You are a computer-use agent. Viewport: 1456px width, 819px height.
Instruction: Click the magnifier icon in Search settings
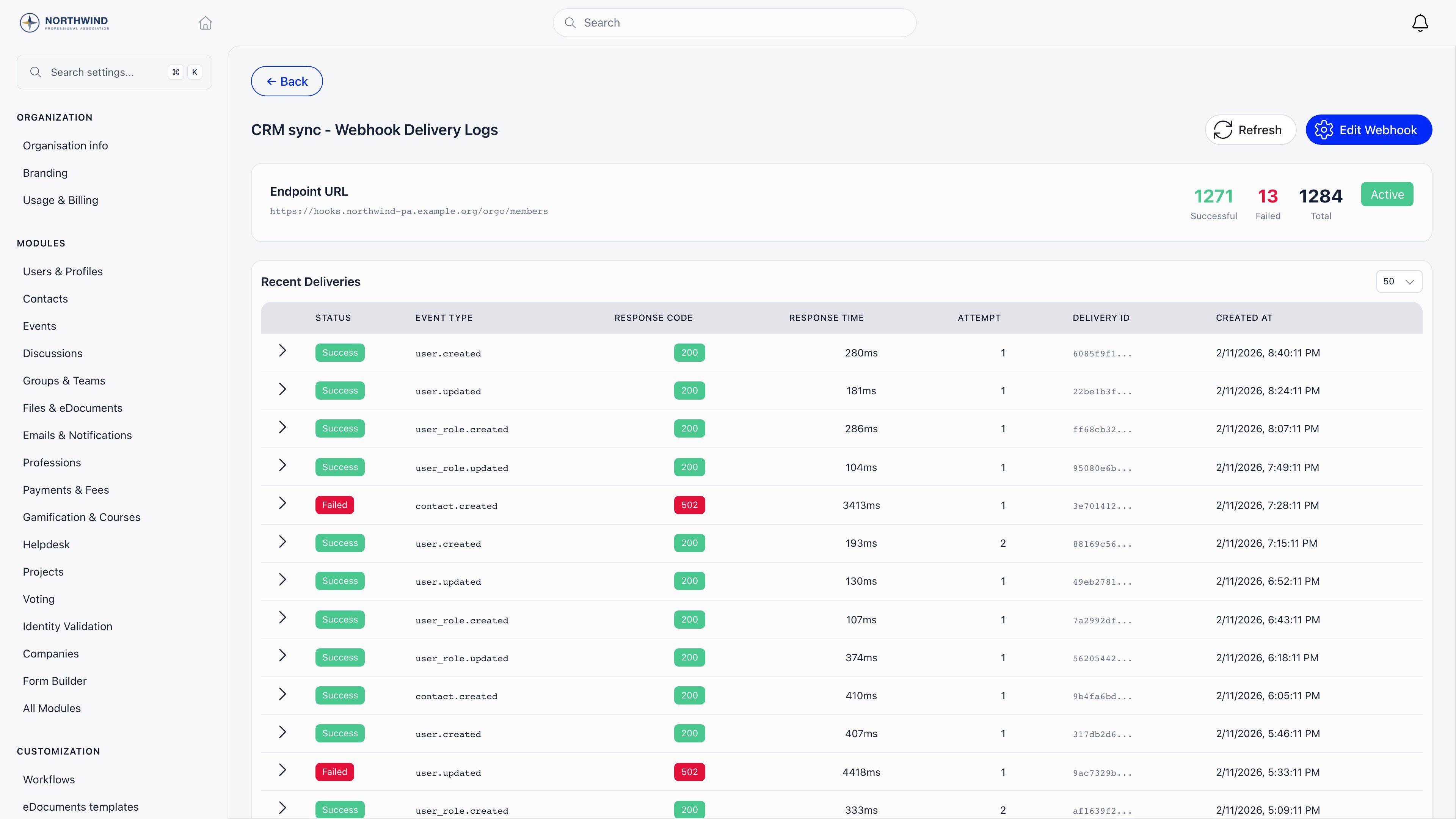click(x=36, y=72)
